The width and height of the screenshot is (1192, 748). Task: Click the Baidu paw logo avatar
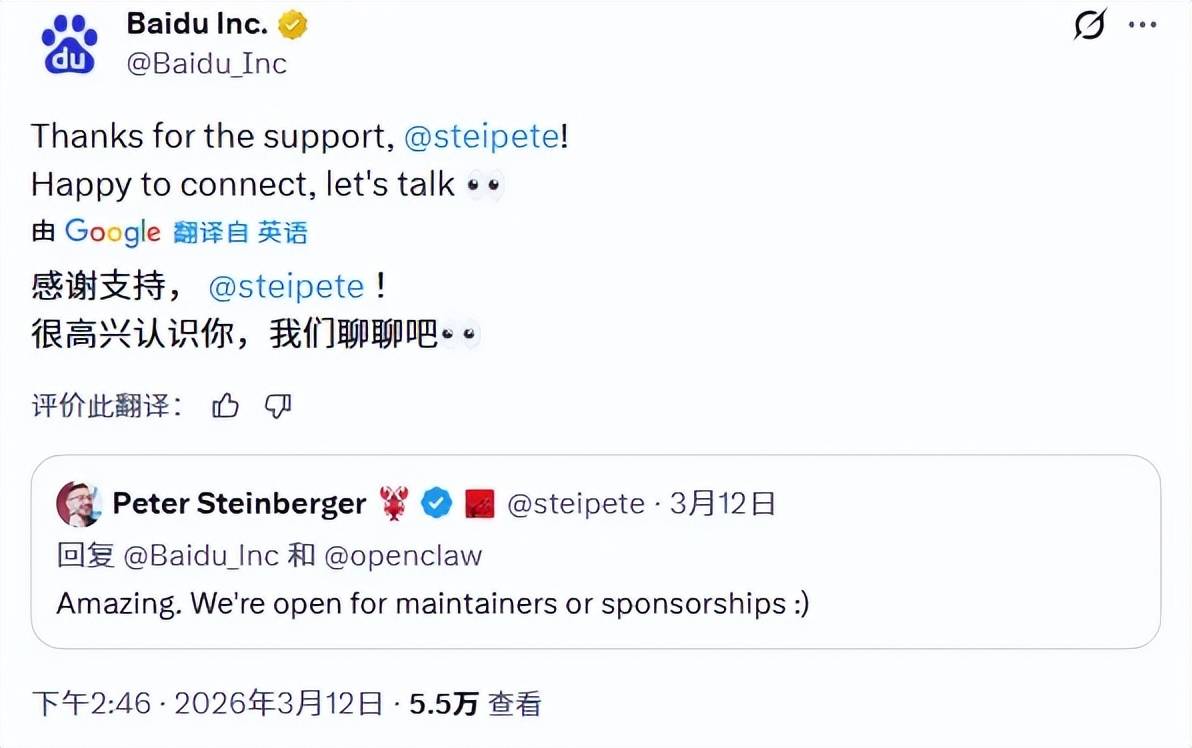[x=69, y=45]
